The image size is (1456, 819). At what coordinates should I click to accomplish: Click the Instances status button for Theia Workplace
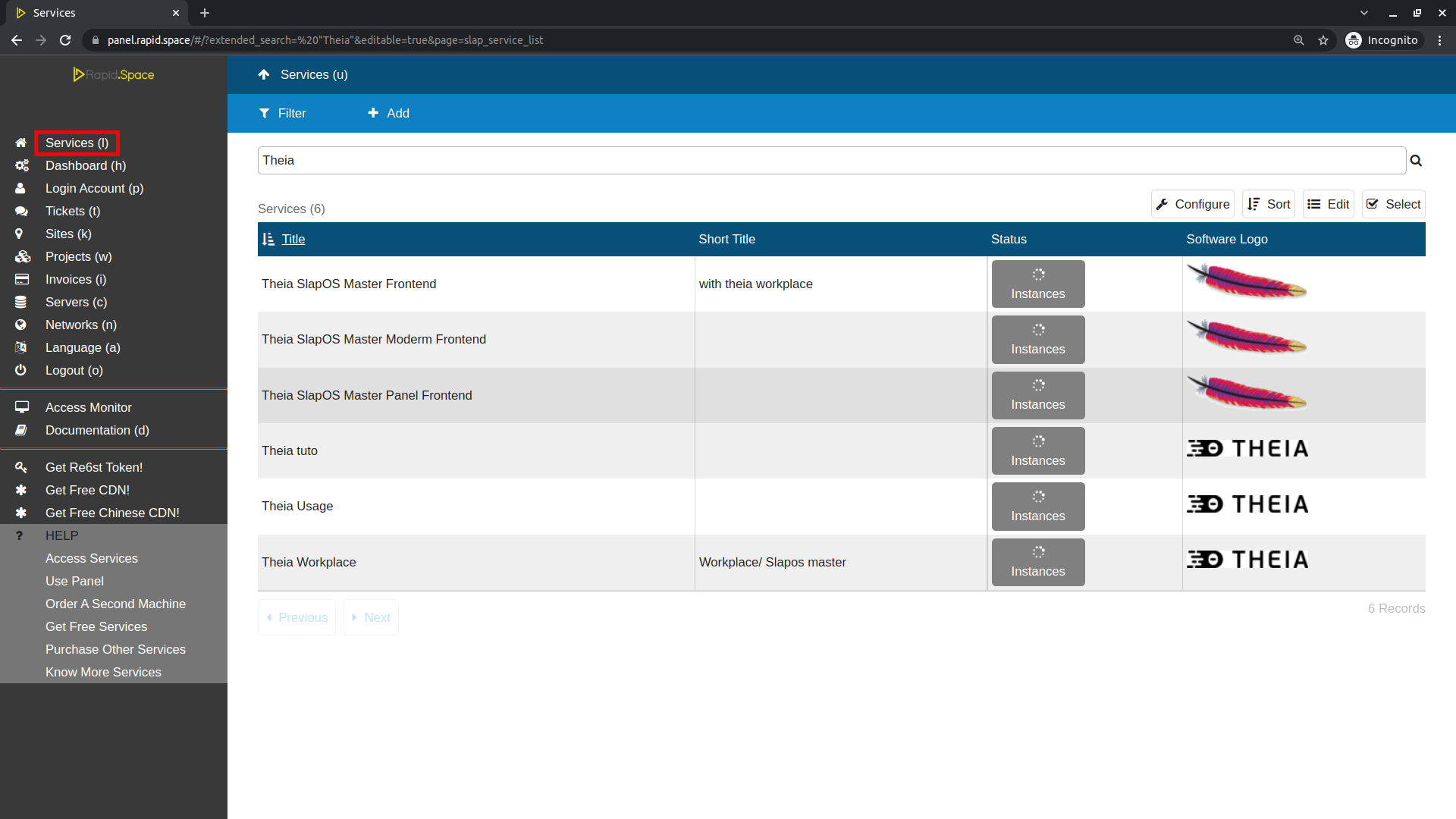[x=1038, y=562]
